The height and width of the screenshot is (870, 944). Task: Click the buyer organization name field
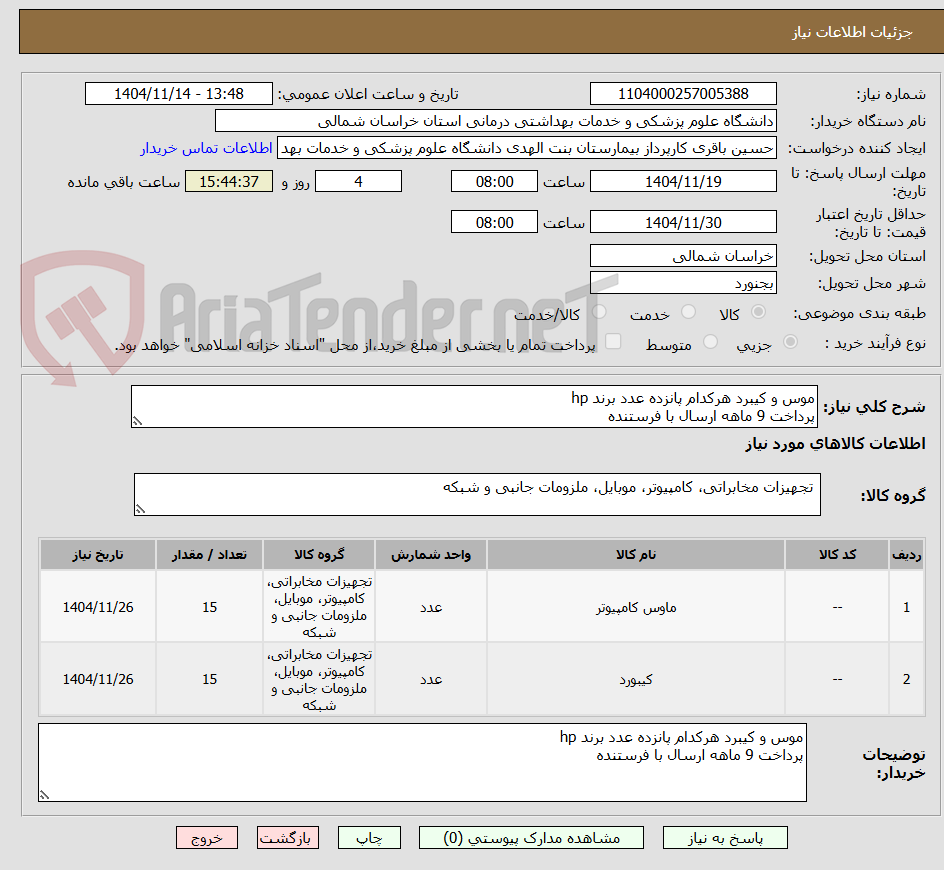[495, 121]
